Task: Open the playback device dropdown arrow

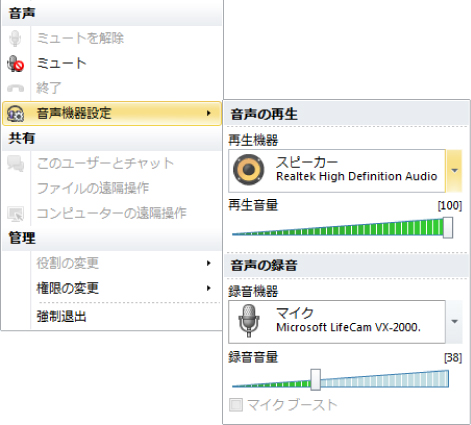Action: pos(454,171)
